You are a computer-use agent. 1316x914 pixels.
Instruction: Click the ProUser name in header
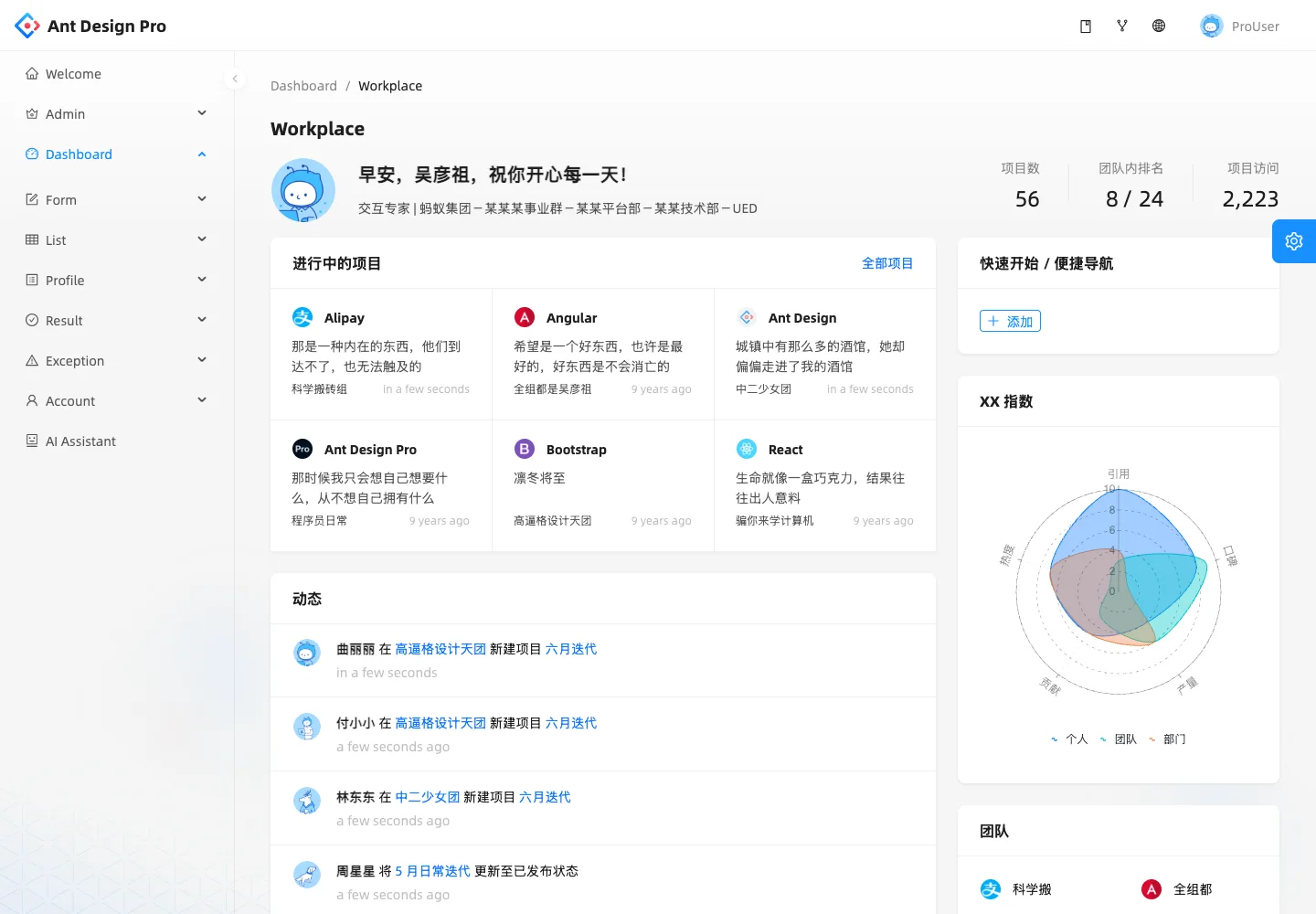(x=1256, y=27)
